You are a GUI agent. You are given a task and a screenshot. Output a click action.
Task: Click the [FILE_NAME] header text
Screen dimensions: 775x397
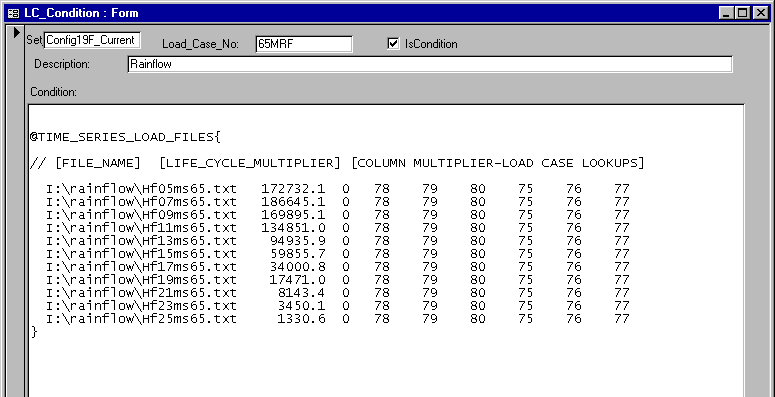point(98,163)
